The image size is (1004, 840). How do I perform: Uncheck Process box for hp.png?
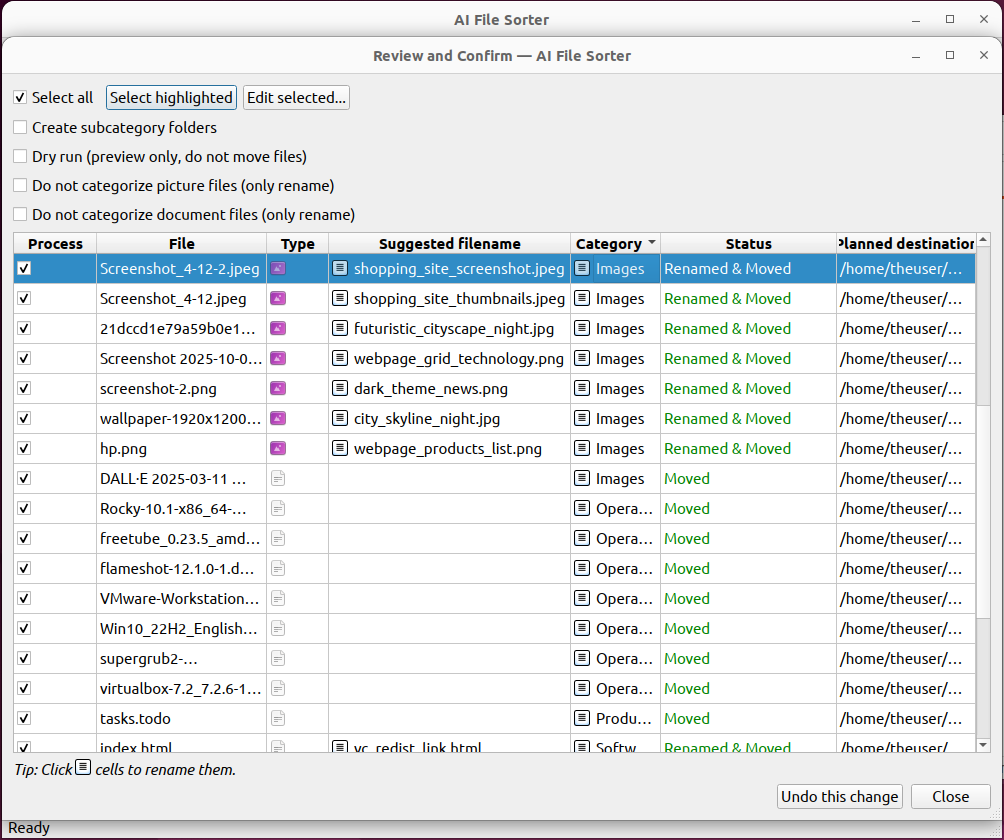coord(24,448)
